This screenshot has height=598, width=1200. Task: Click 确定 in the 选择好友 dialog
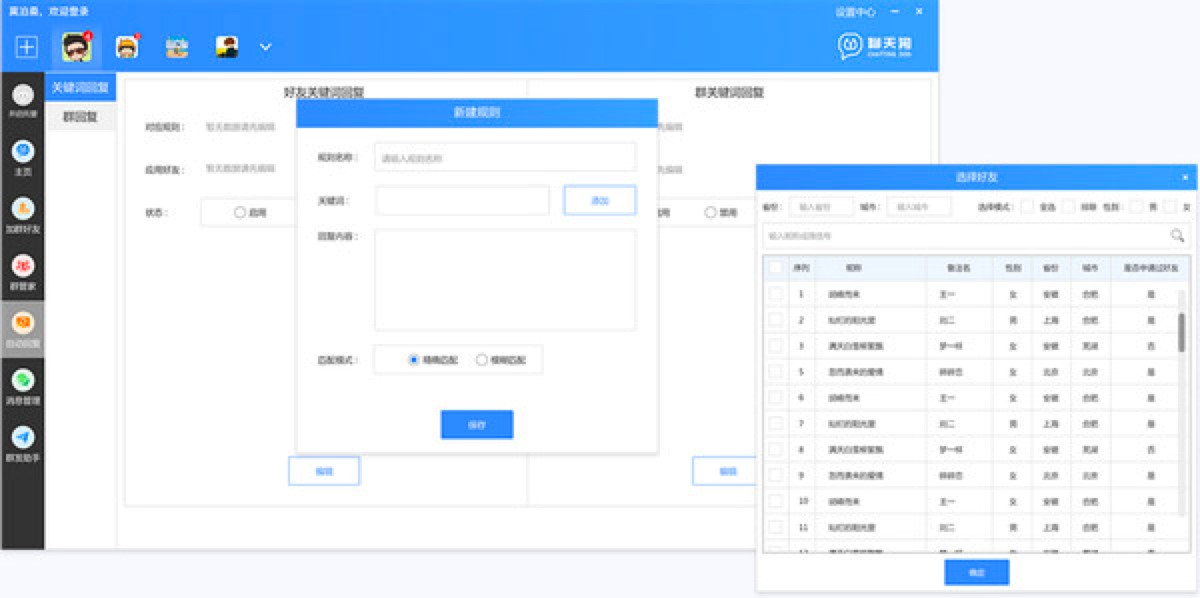click(977, 572)
